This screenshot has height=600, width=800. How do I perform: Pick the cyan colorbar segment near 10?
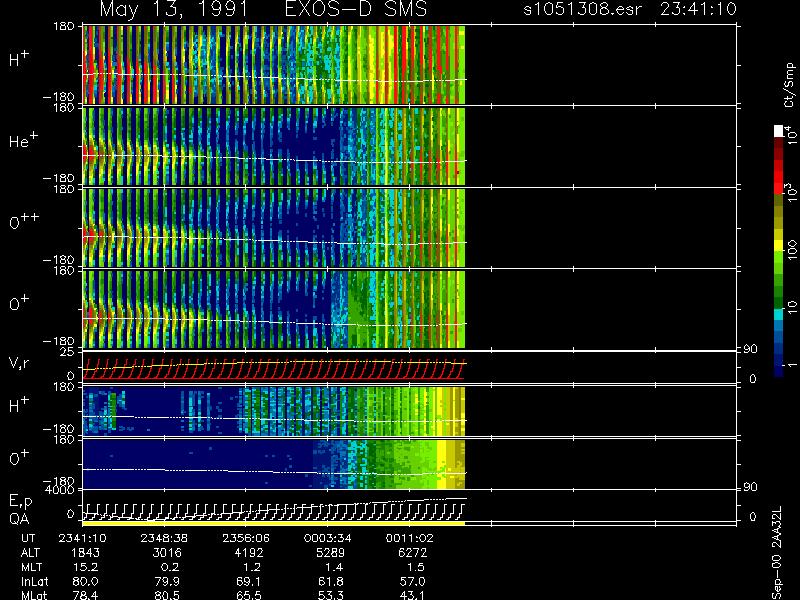click(779, 314)
